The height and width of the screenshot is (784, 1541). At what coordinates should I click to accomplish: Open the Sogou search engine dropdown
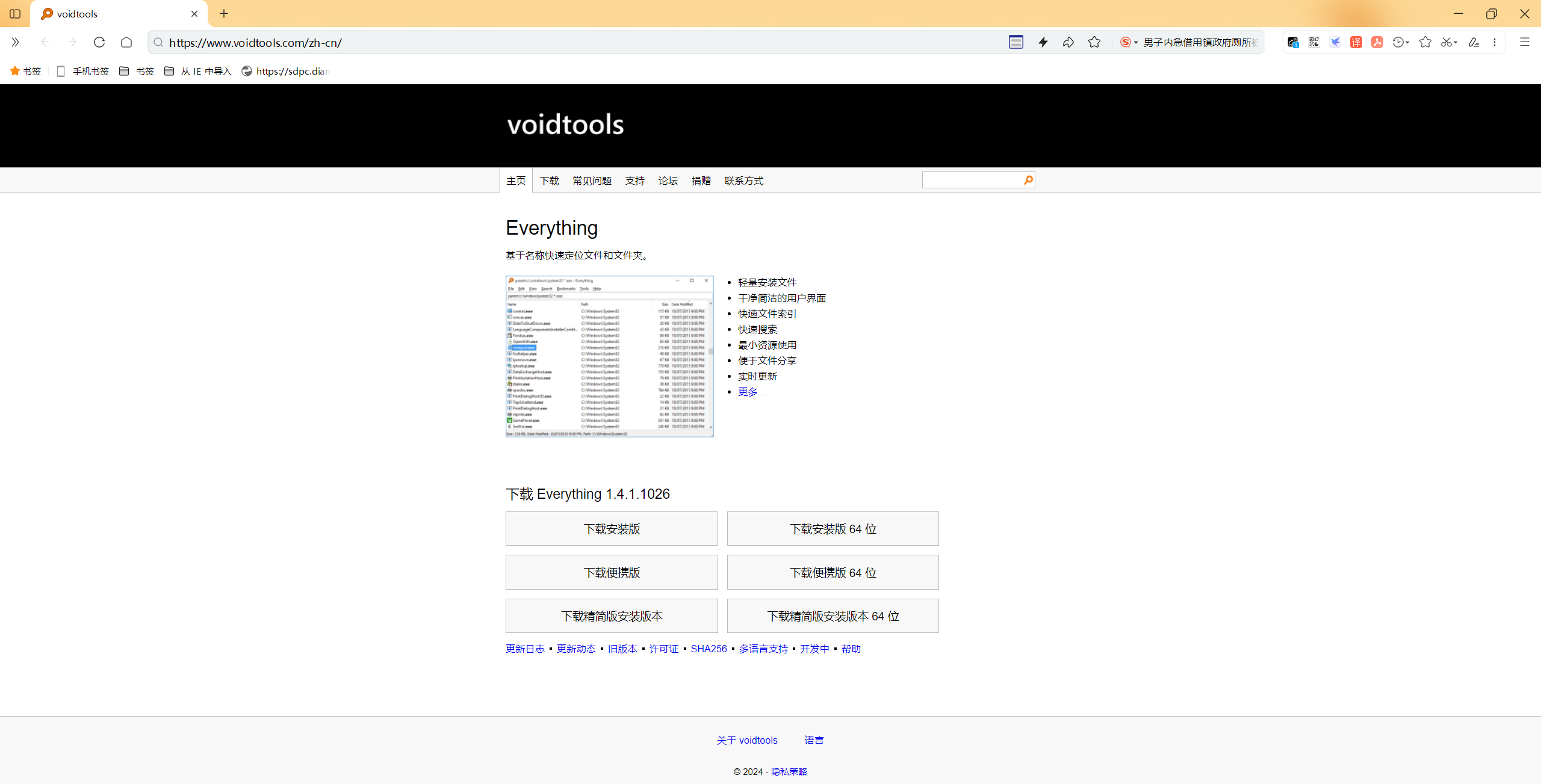(x=1129, y=42)
